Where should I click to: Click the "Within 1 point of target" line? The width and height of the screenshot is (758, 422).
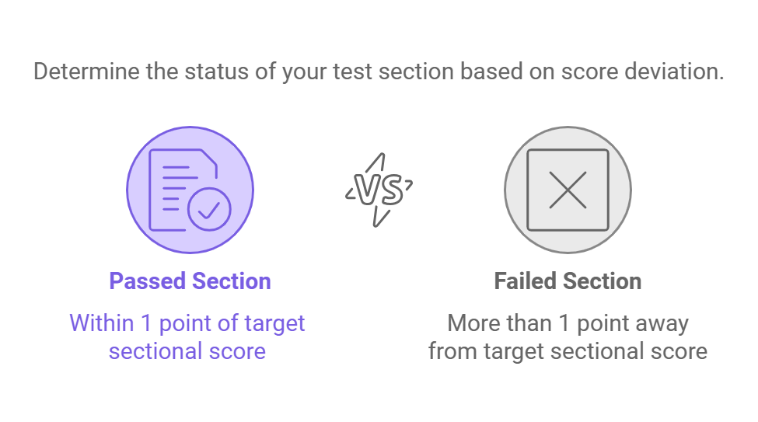point(187,323)
